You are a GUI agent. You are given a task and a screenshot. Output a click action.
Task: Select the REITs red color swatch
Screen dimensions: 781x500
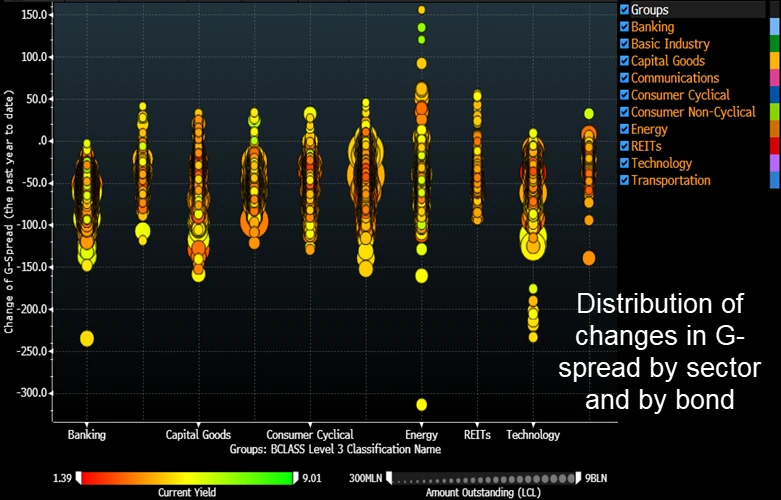[x=775, y=146]
